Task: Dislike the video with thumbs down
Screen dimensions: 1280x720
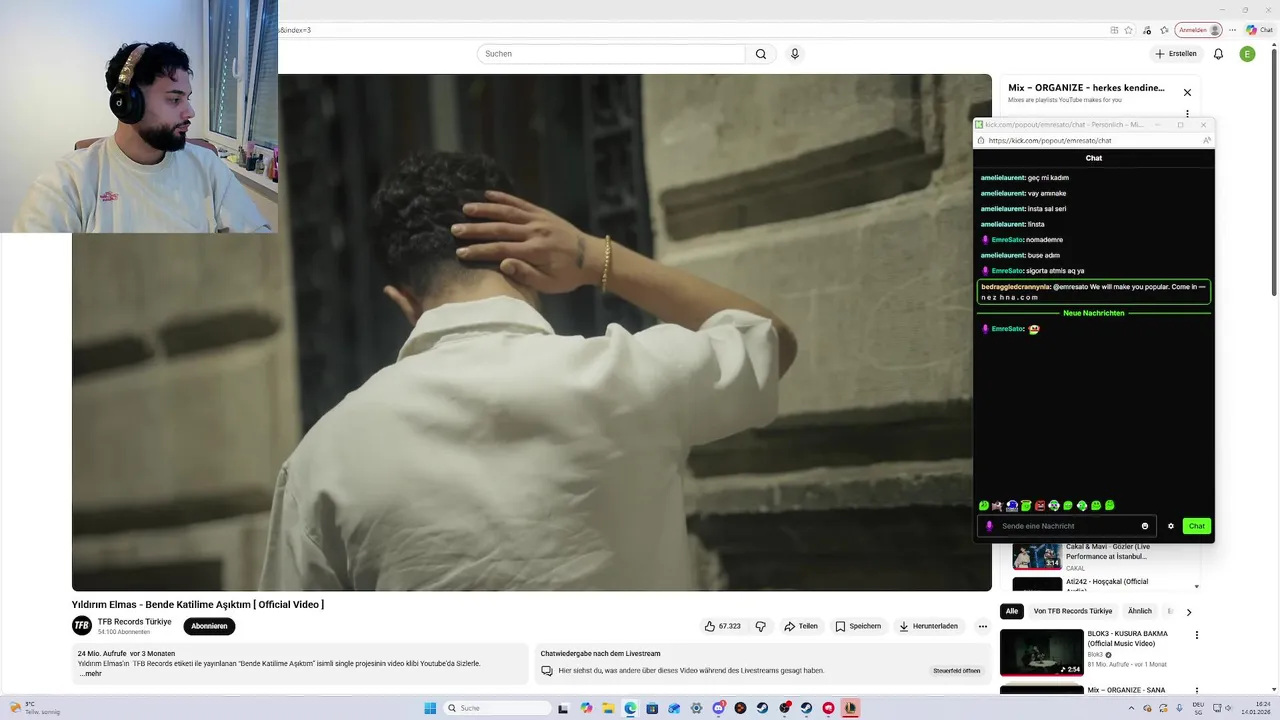Action: [x=760, y=626]
